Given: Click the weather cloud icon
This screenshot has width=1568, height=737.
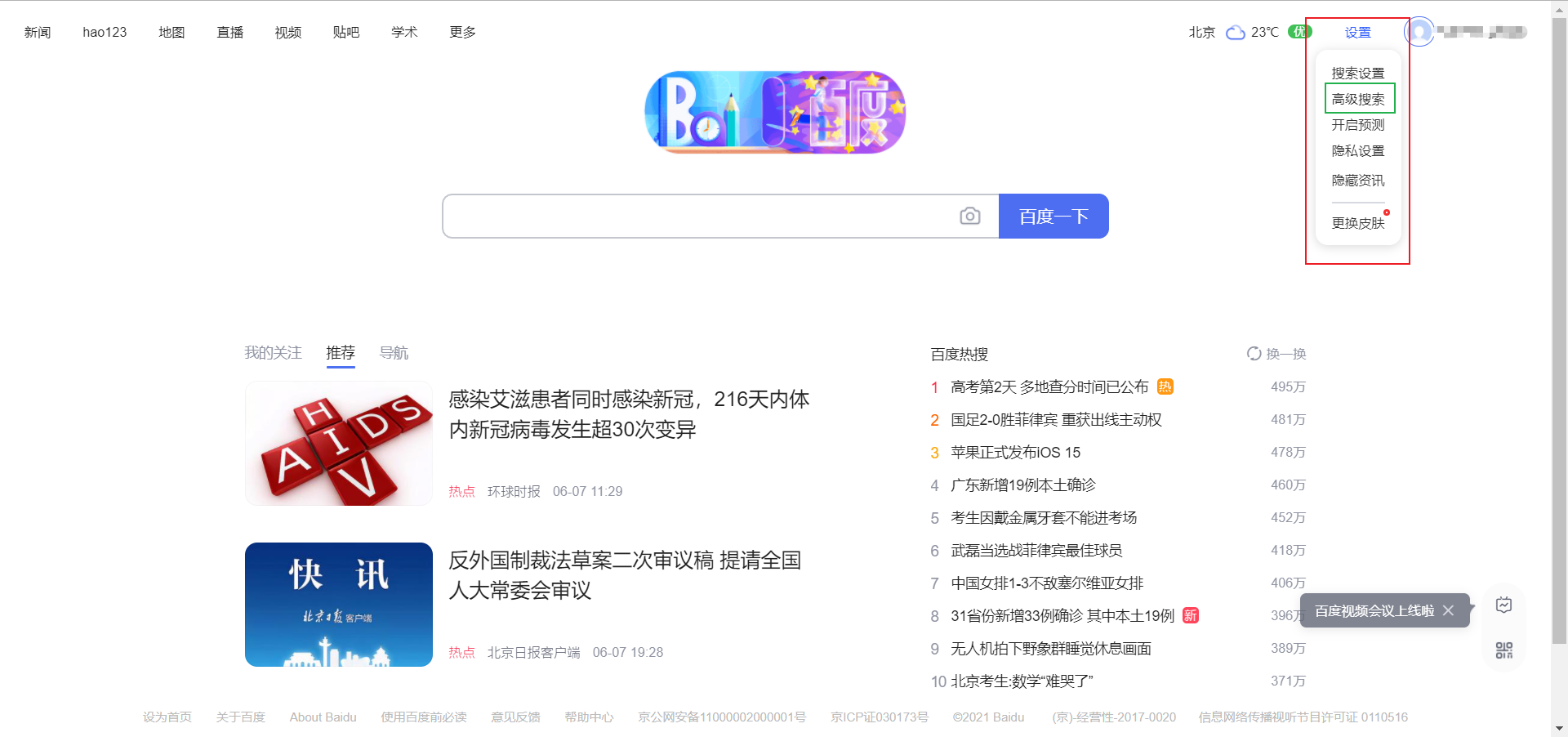Looking at the screenshot, I should (1236, 33).
